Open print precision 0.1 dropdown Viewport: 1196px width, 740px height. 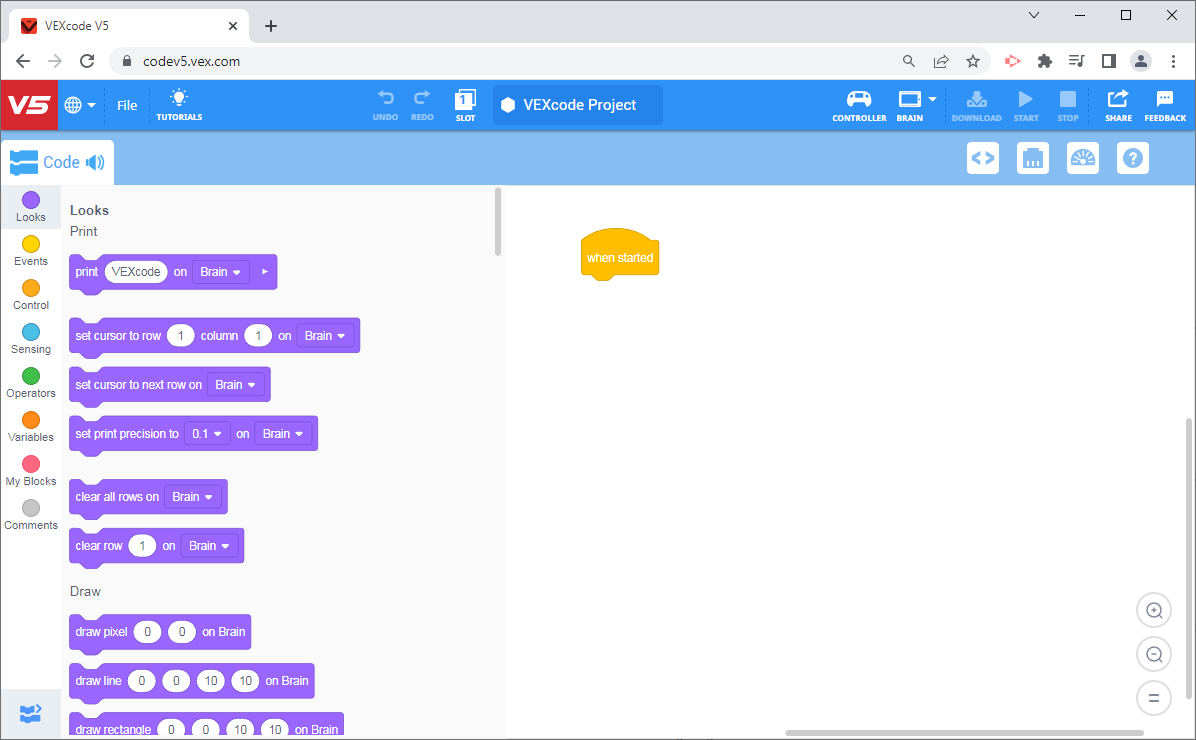tap(207, 434)
